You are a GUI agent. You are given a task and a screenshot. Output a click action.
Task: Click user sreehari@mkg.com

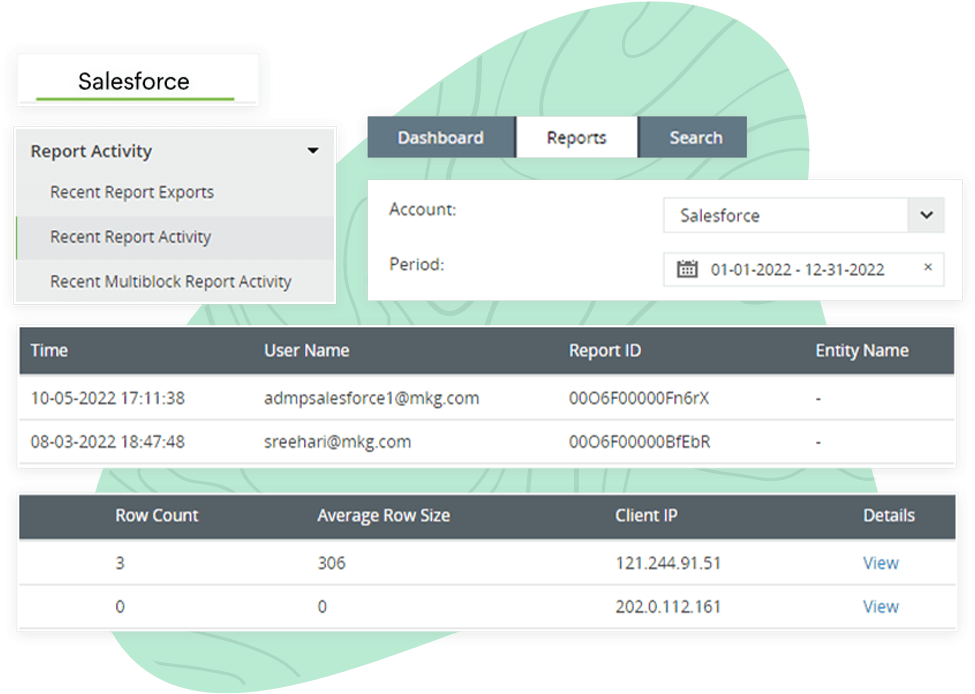(337, 442)
